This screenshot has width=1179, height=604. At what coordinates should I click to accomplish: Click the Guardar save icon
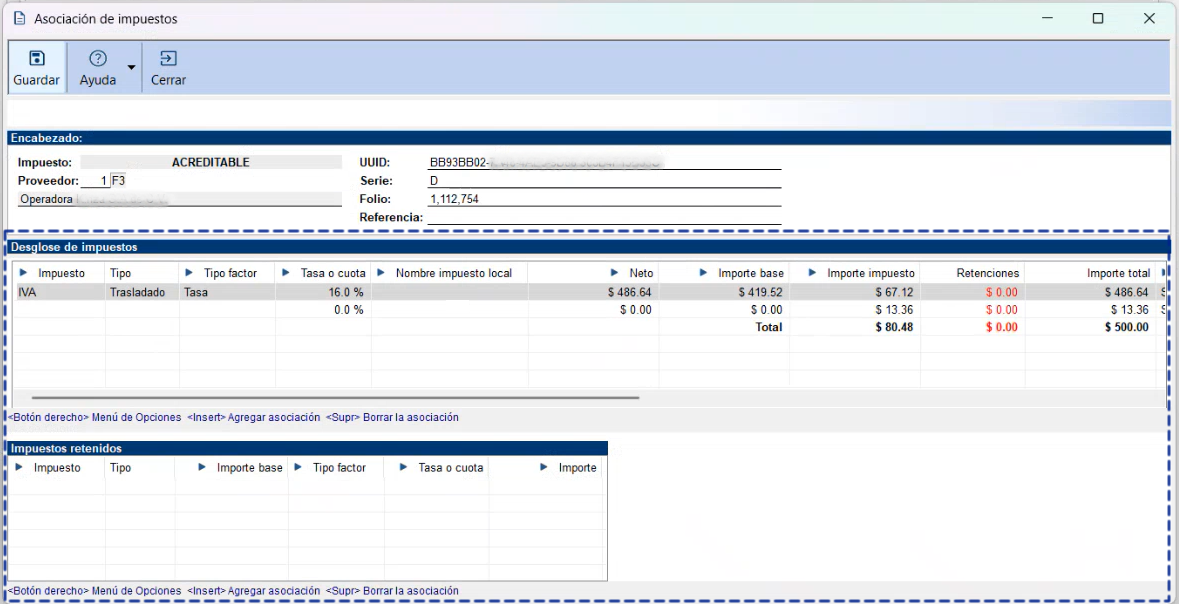pos(36,58)
